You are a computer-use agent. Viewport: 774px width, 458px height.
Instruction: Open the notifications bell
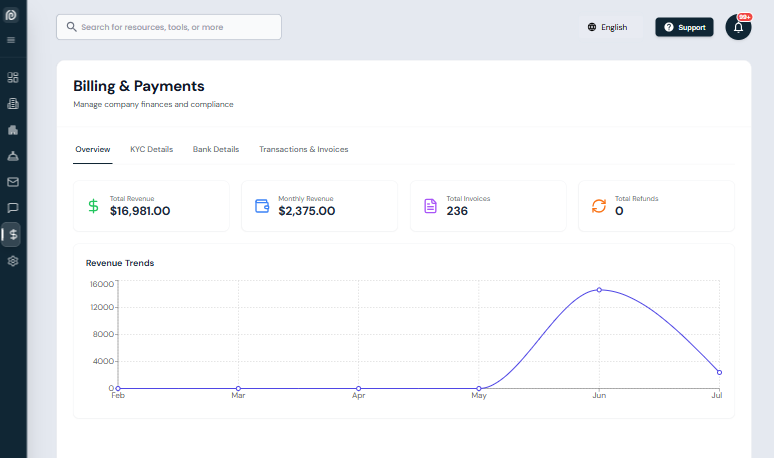738,28
